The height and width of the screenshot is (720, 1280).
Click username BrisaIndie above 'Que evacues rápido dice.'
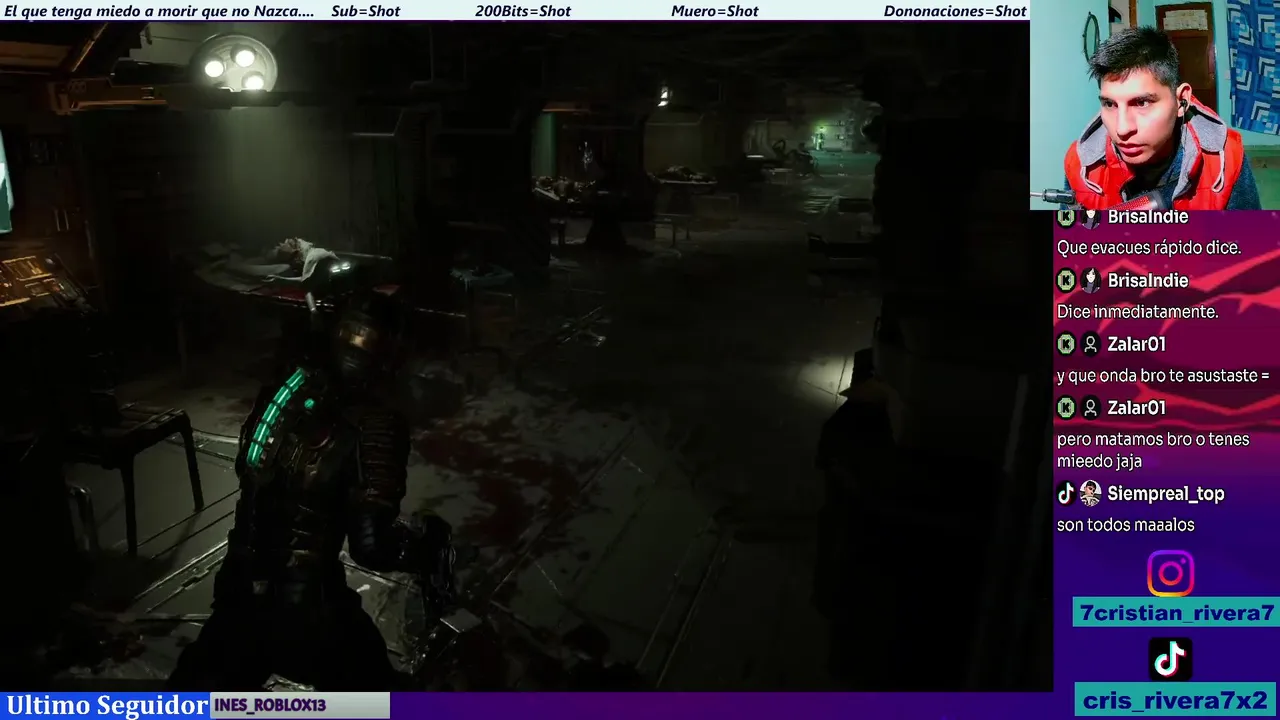1147,217
